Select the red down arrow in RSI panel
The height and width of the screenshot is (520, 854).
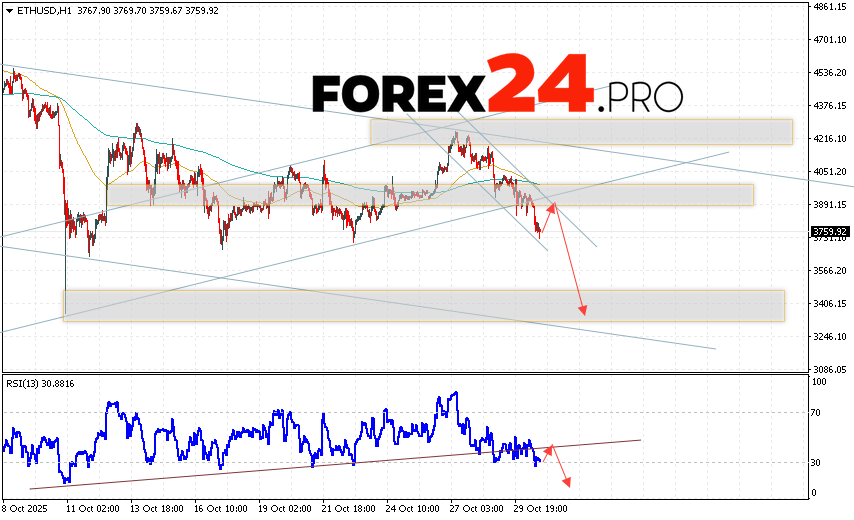(566, 482)
